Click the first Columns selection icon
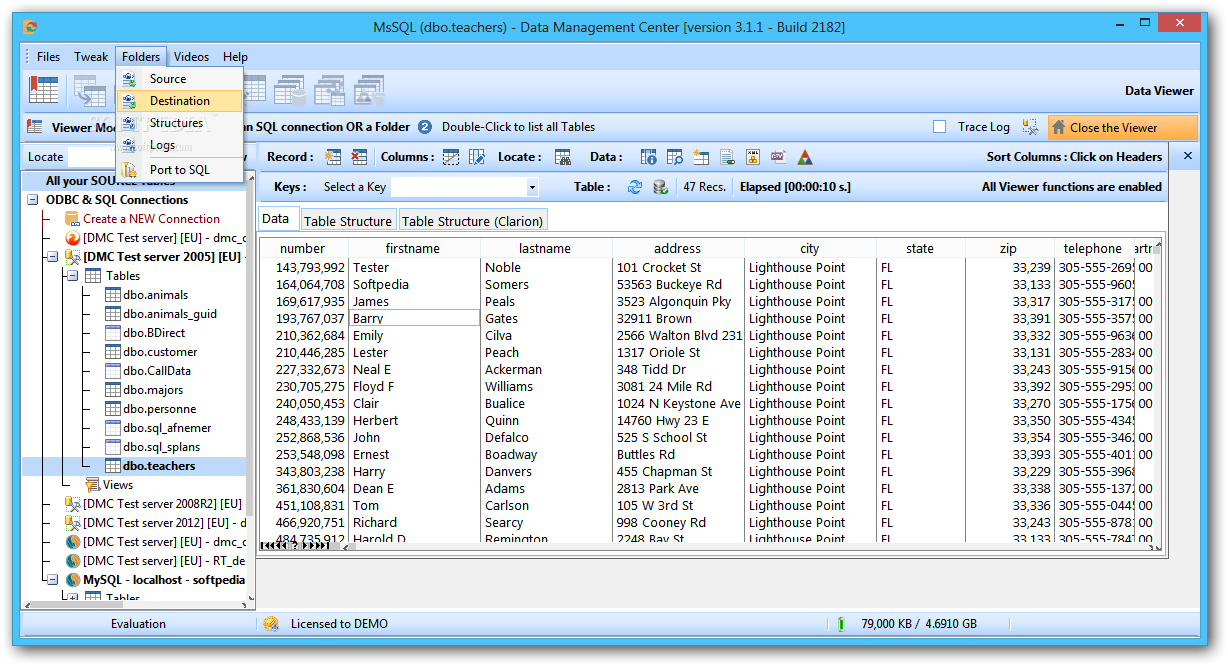Image resolution: width=1228 pixels, height=666 pixels. (451, 157)
